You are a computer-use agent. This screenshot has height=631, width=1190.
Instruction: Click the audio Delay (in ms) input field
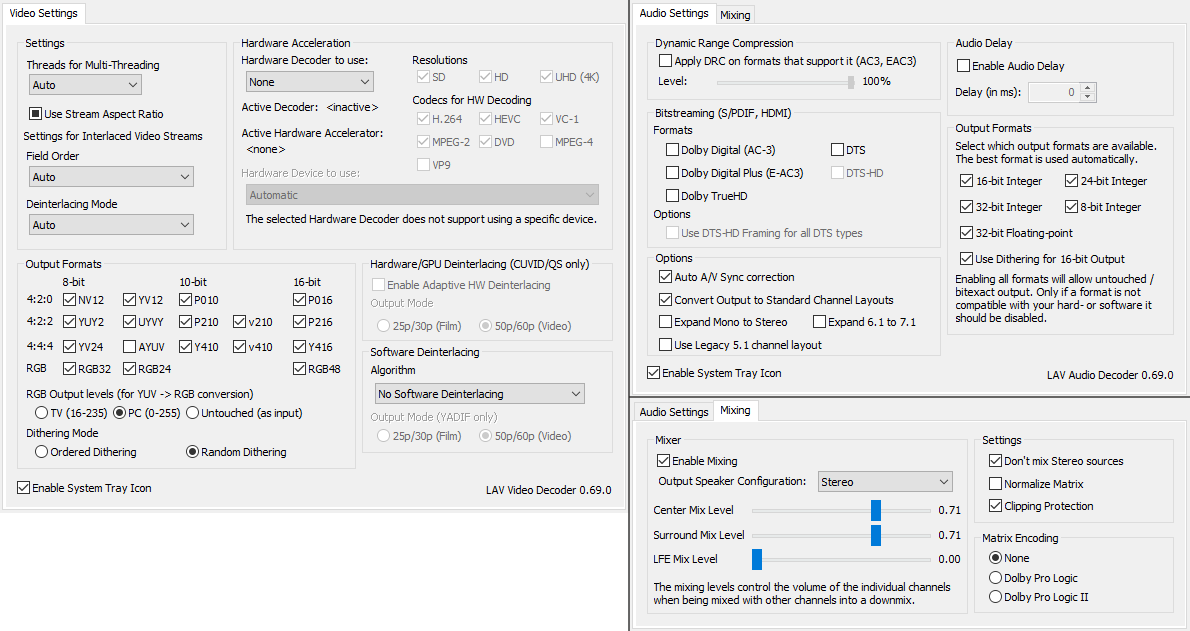(x=1053, y=92)
